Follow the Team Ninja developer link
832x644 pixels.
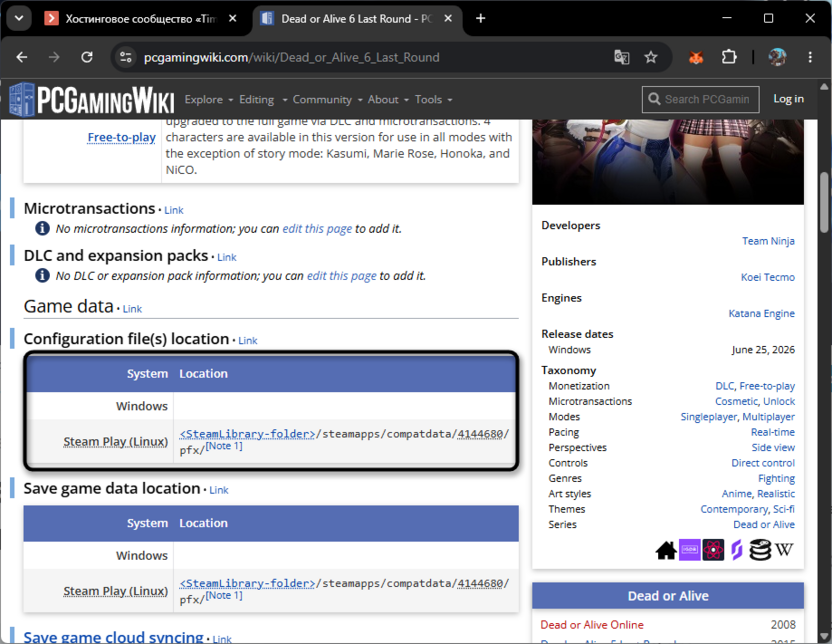coord(768,241)
